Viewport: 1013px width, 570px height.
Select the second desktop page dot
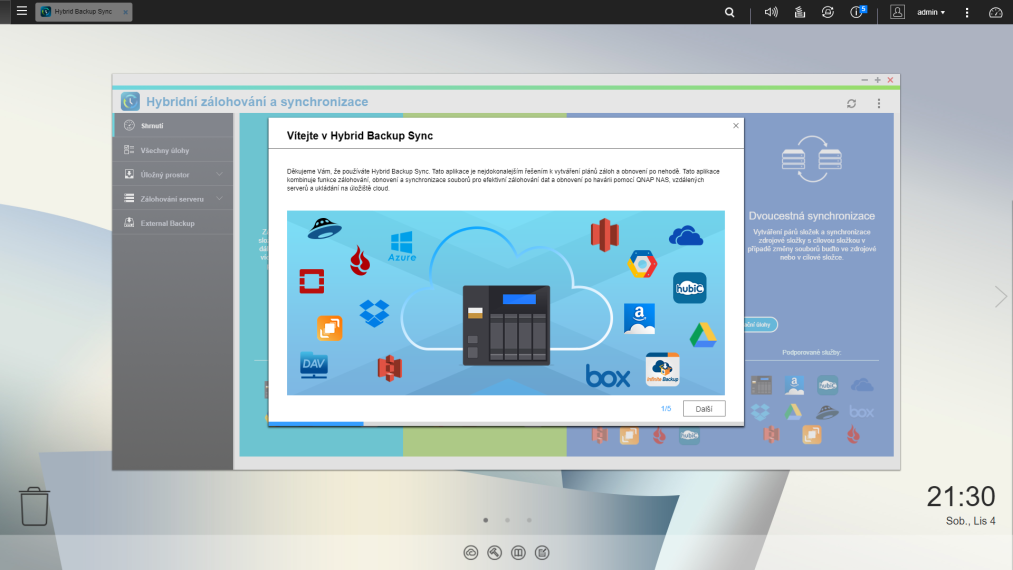508,520
